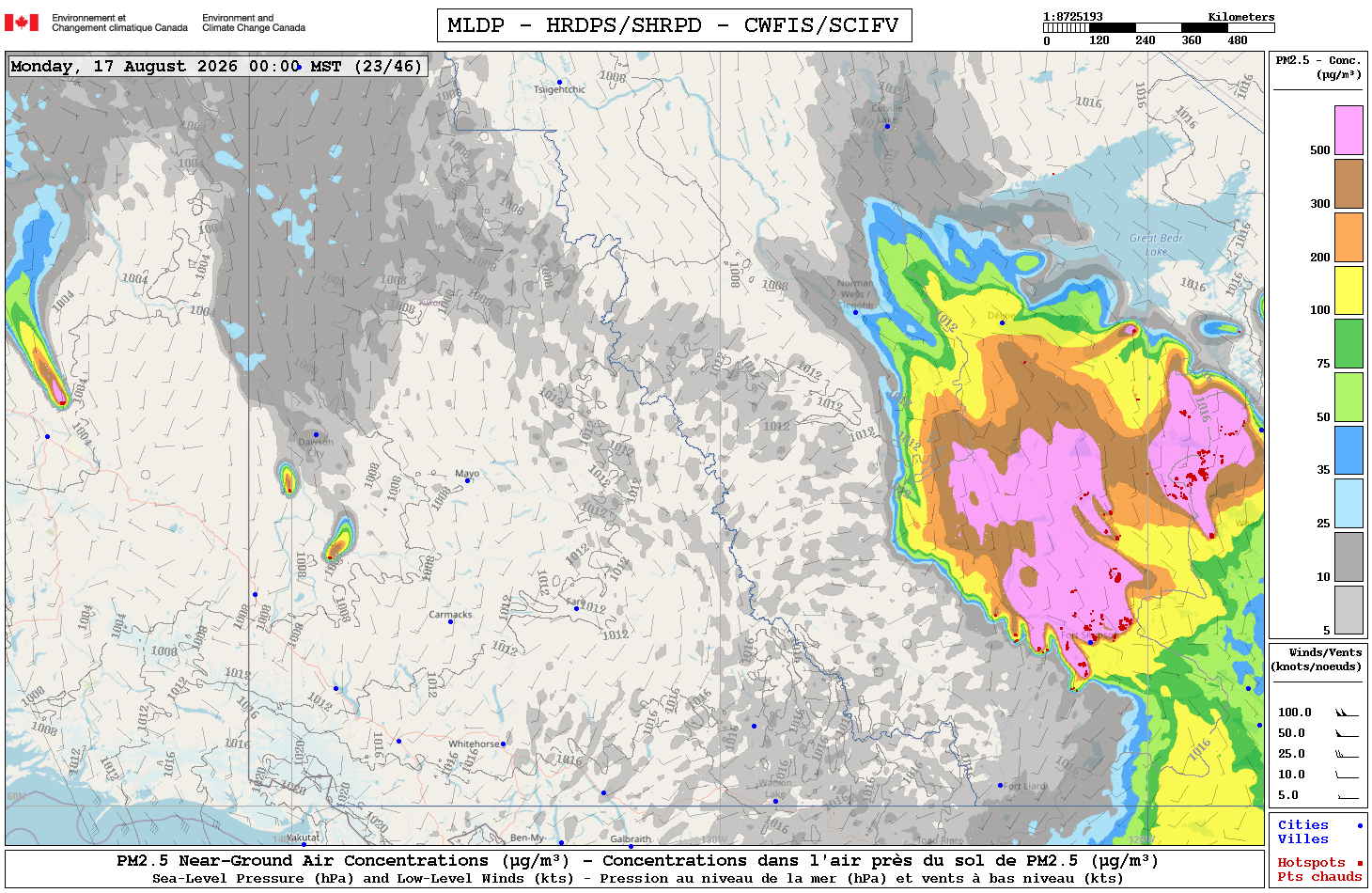
Task: Click the Great Bear Lake label
Action: pos(1156,244)
